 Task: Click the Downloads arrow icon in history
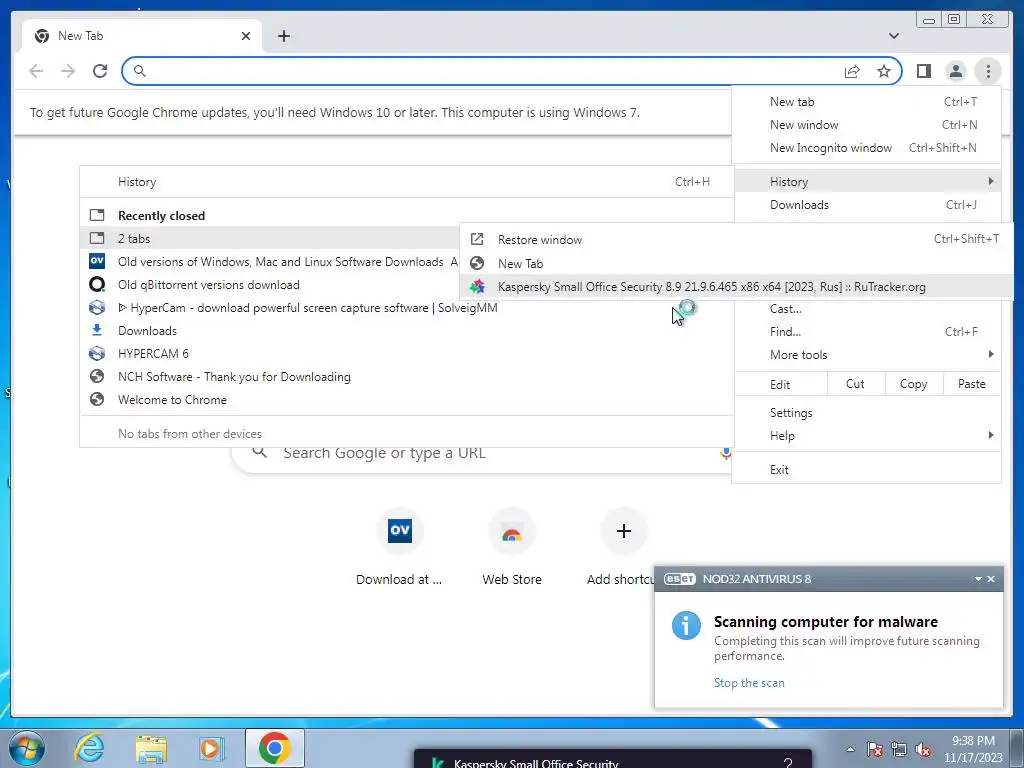(x=97, y=330)
